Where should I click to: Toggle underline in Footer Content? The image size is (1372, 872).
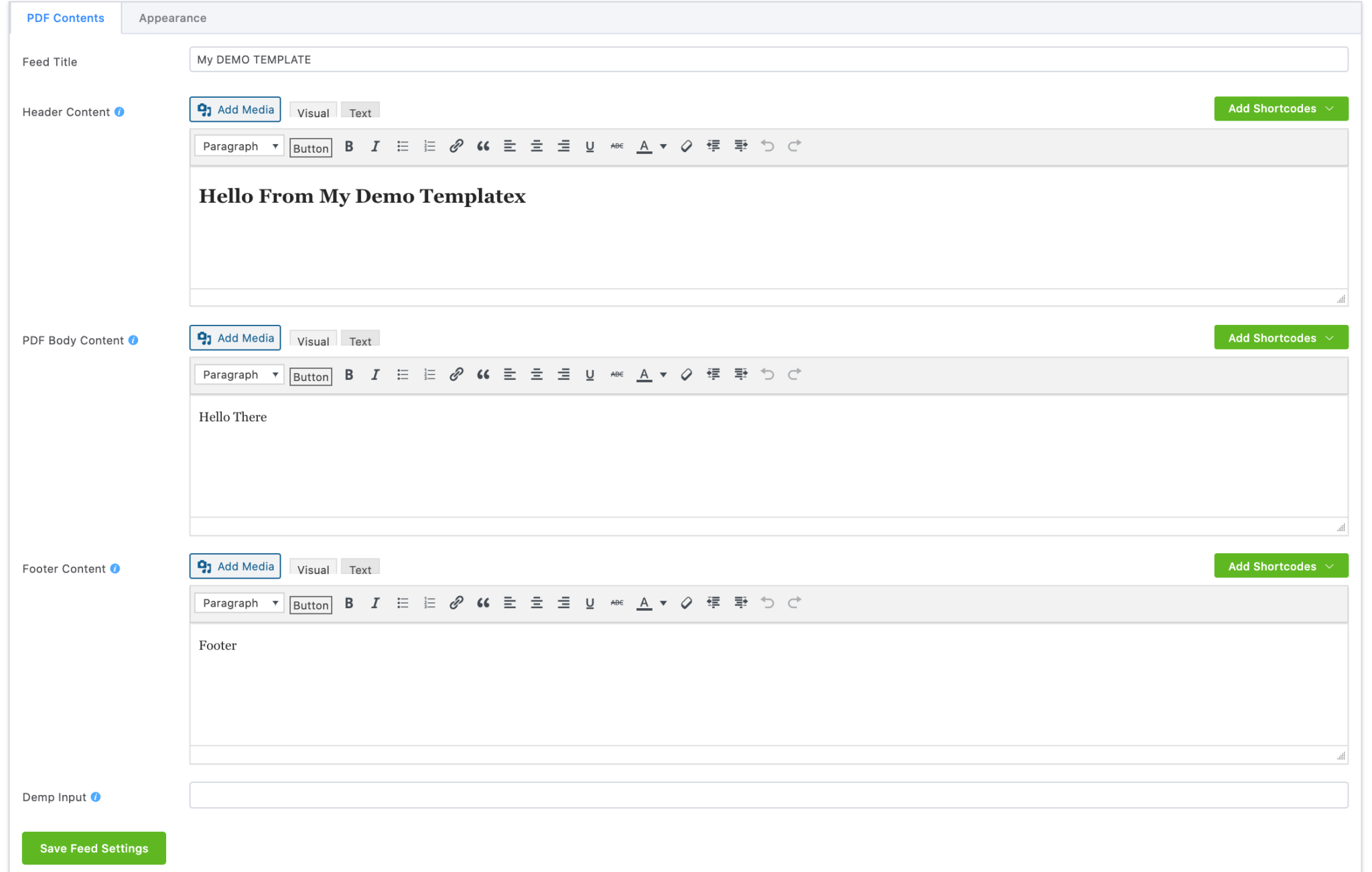coord(590,603)
